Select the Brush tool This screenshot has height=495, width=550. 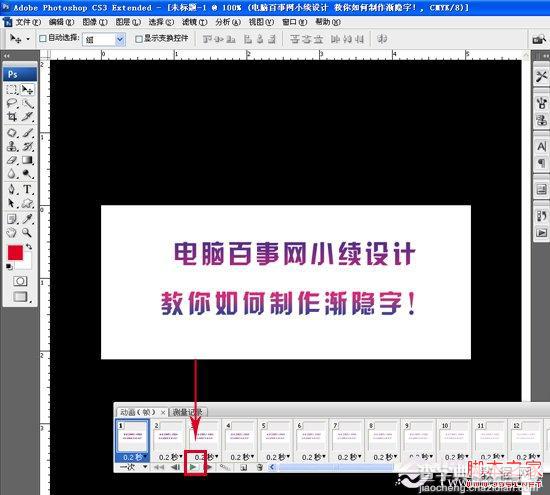pyautogui.click(x=27, y=133)
